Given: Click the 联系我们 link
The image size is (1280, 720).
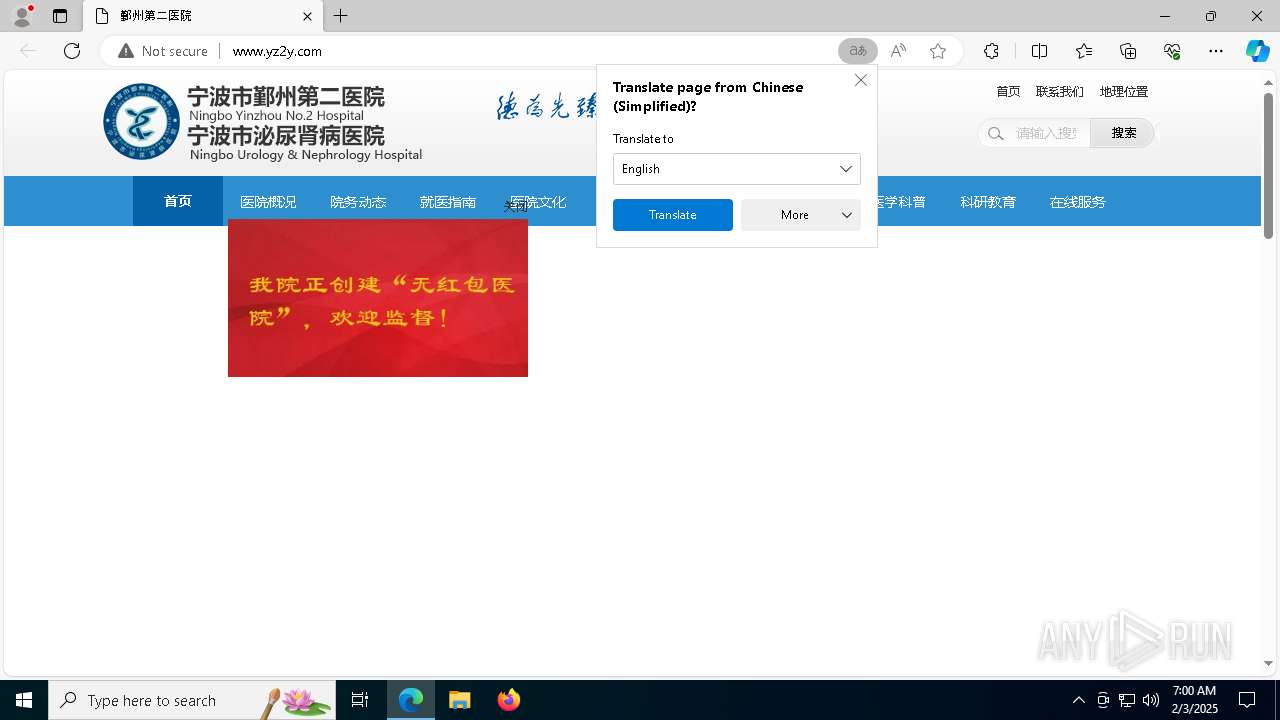Looking at the screenshot, I should coord(1060,91).
